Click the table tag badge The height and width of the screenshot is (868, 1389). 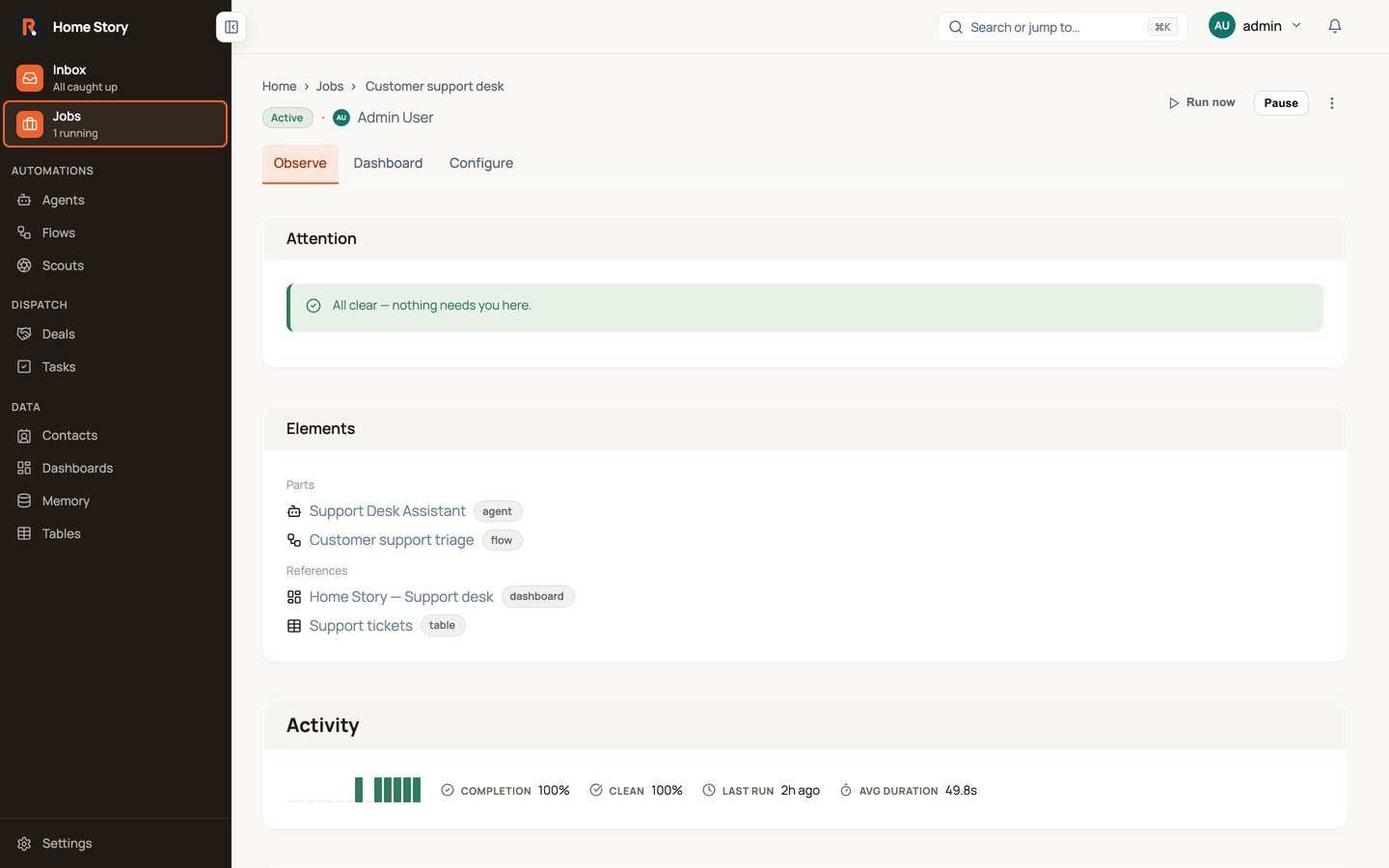point(443,625)
